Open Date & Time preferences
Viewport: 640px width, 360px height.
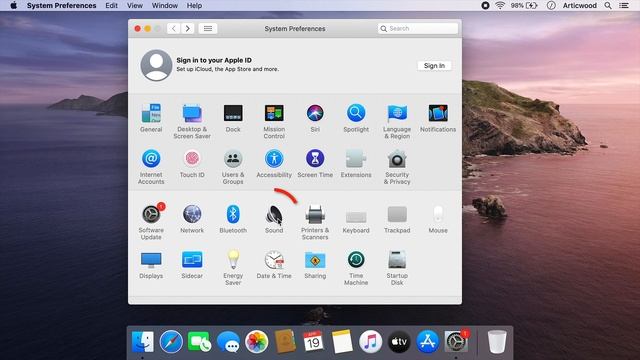coord(274,260)
